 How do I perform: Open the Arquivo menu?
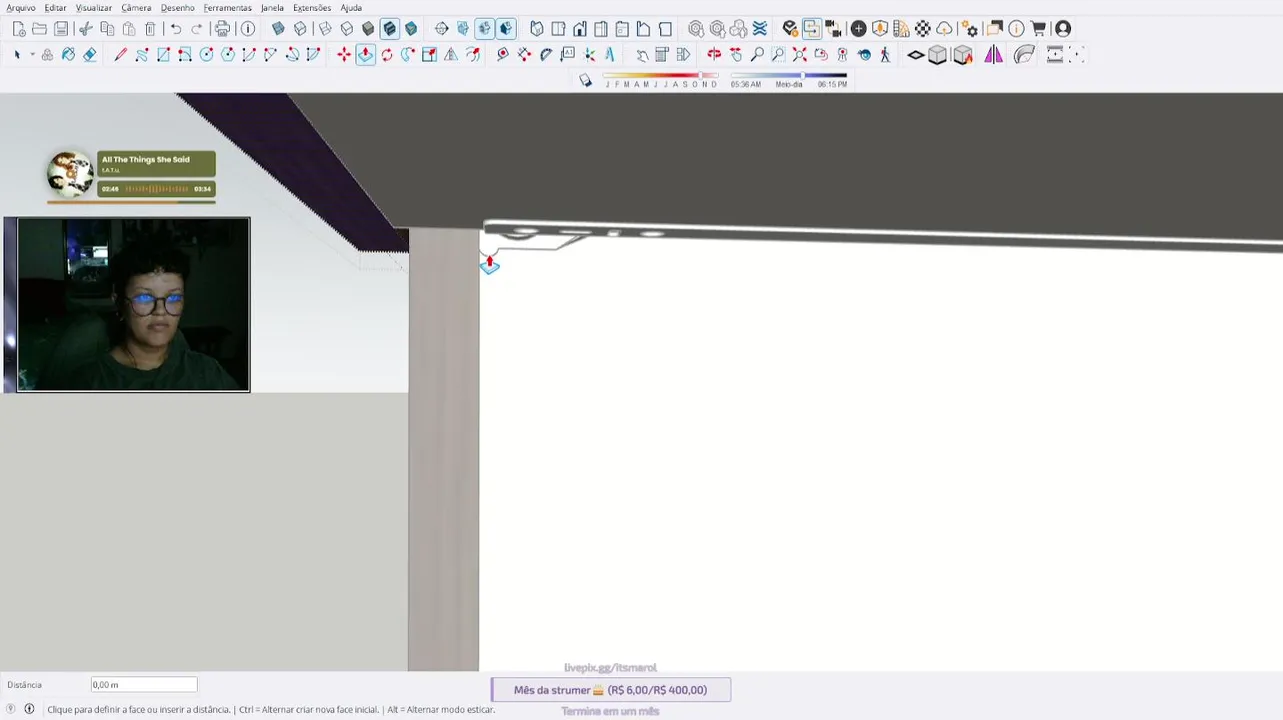point(21,8)
